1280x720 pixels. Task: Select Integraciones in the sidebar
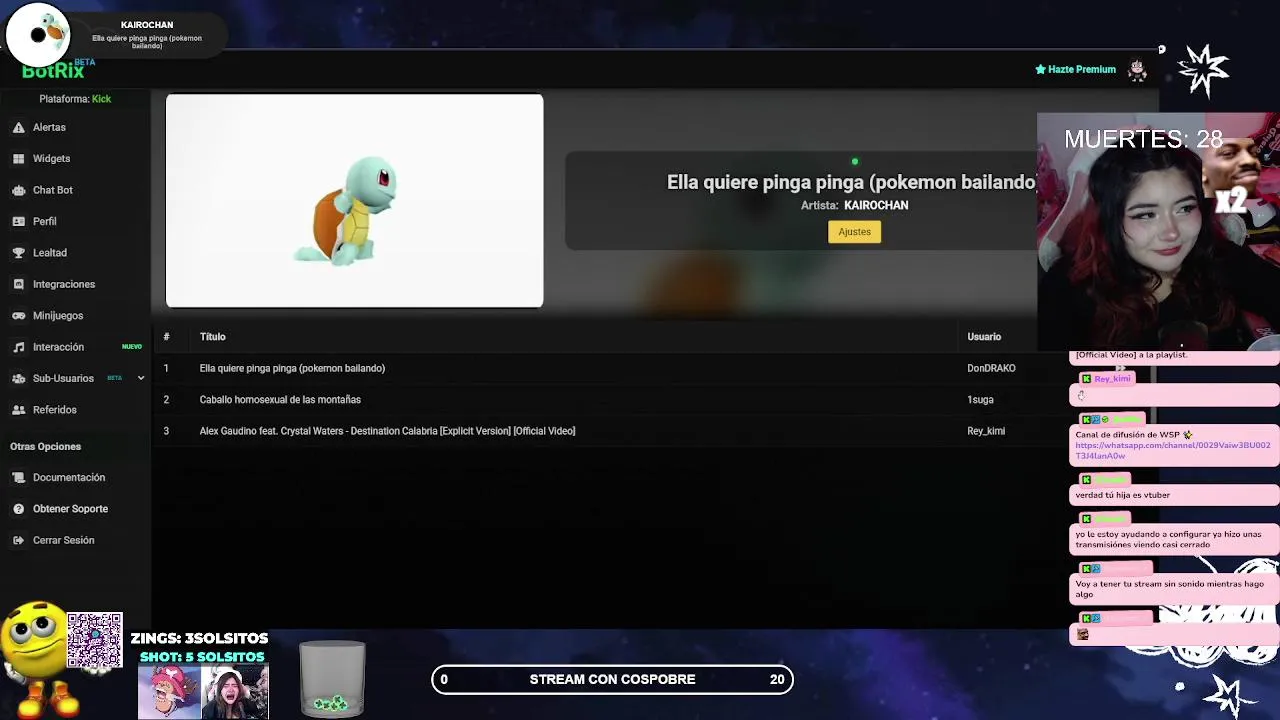coord(64,284)
